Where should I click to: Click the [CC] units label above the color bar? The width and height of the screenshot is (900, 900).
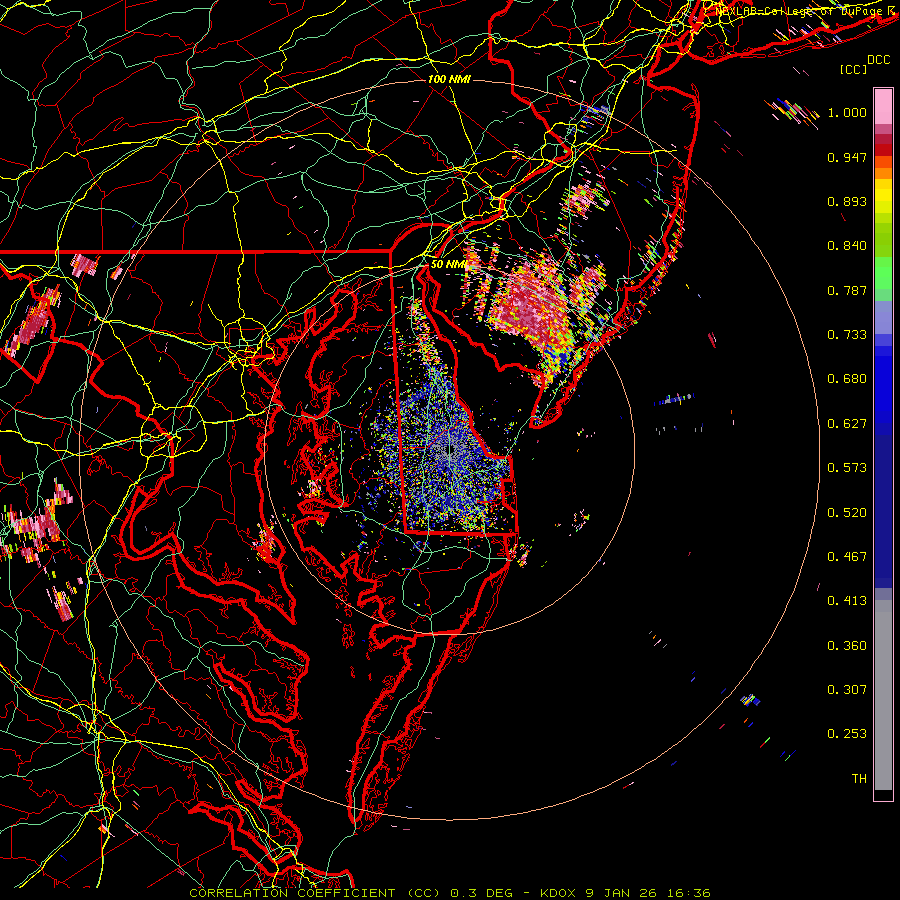(x=854, y=69)
